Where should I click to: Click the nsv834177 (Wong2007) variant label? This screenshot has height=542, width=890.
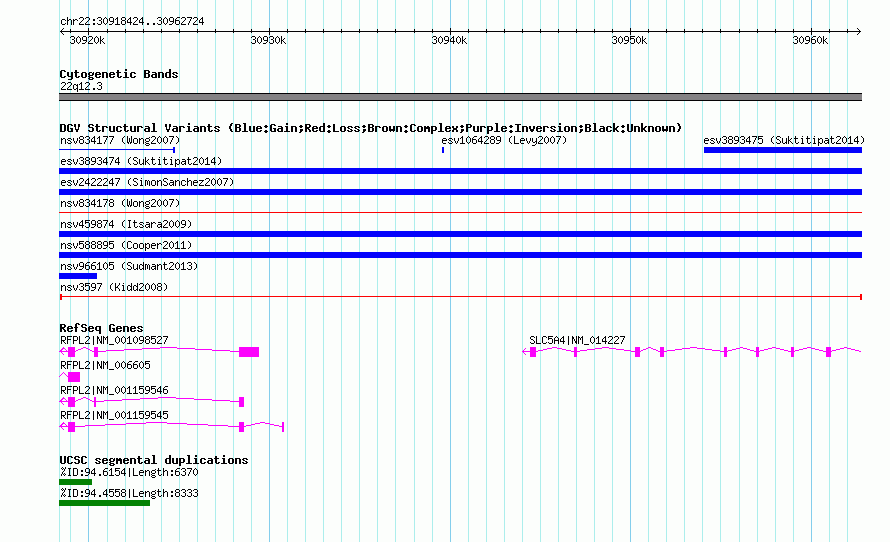pyautogui.click(x=120, y=140)
